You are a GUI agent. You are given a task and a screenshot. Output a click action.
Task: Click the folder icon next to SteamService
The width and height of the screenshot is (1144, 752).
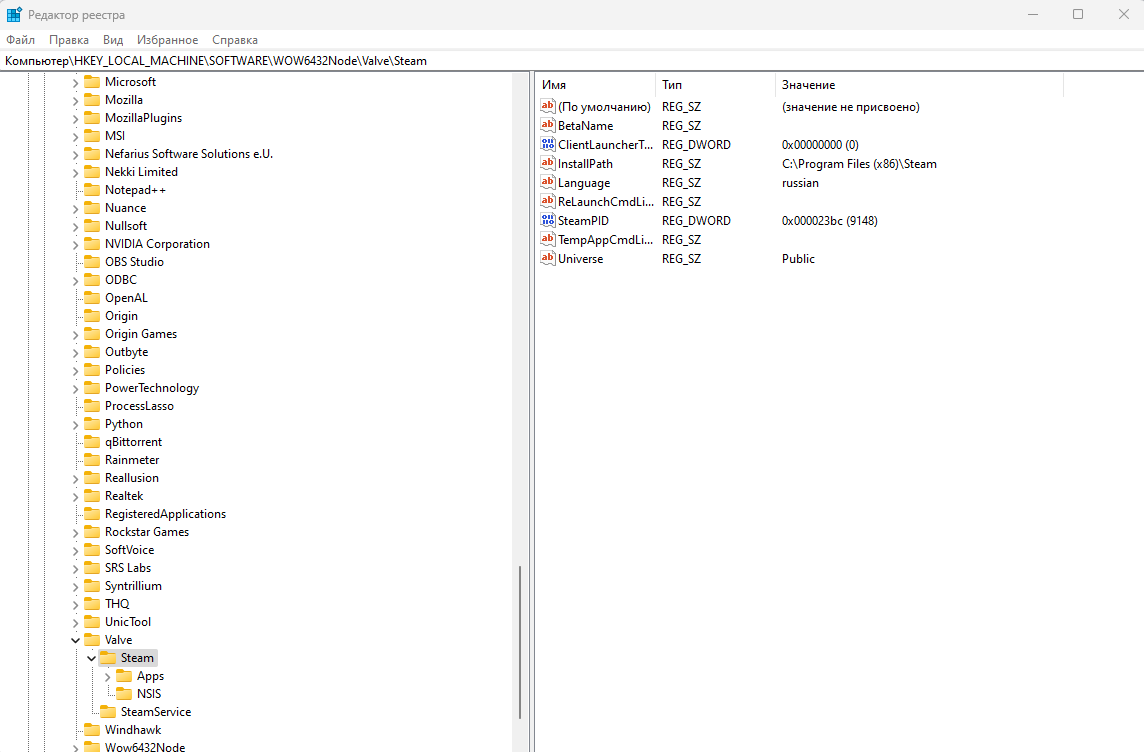109,711
